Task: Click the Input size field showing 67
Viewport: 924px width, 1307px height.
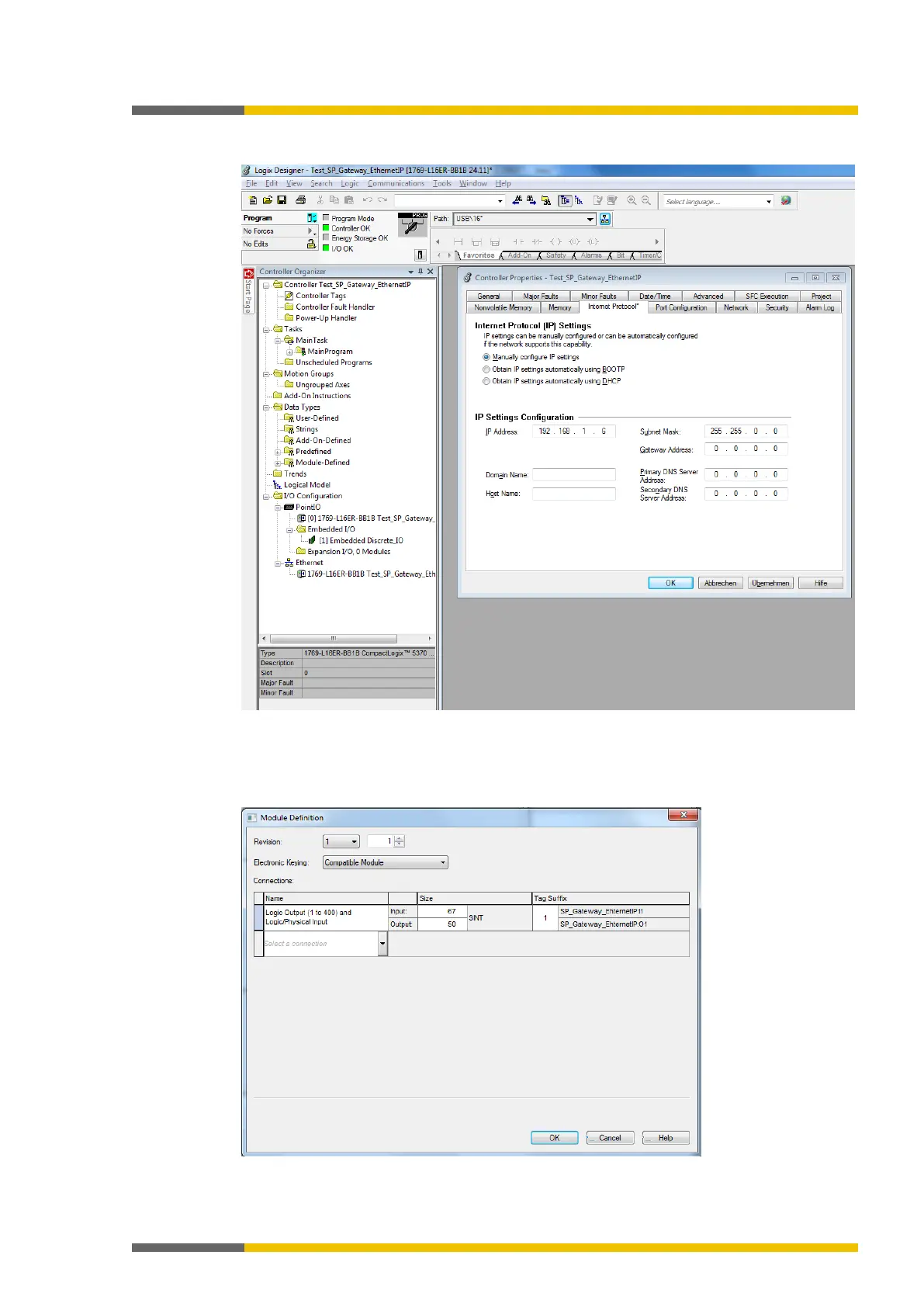Action: click(442, 911)
